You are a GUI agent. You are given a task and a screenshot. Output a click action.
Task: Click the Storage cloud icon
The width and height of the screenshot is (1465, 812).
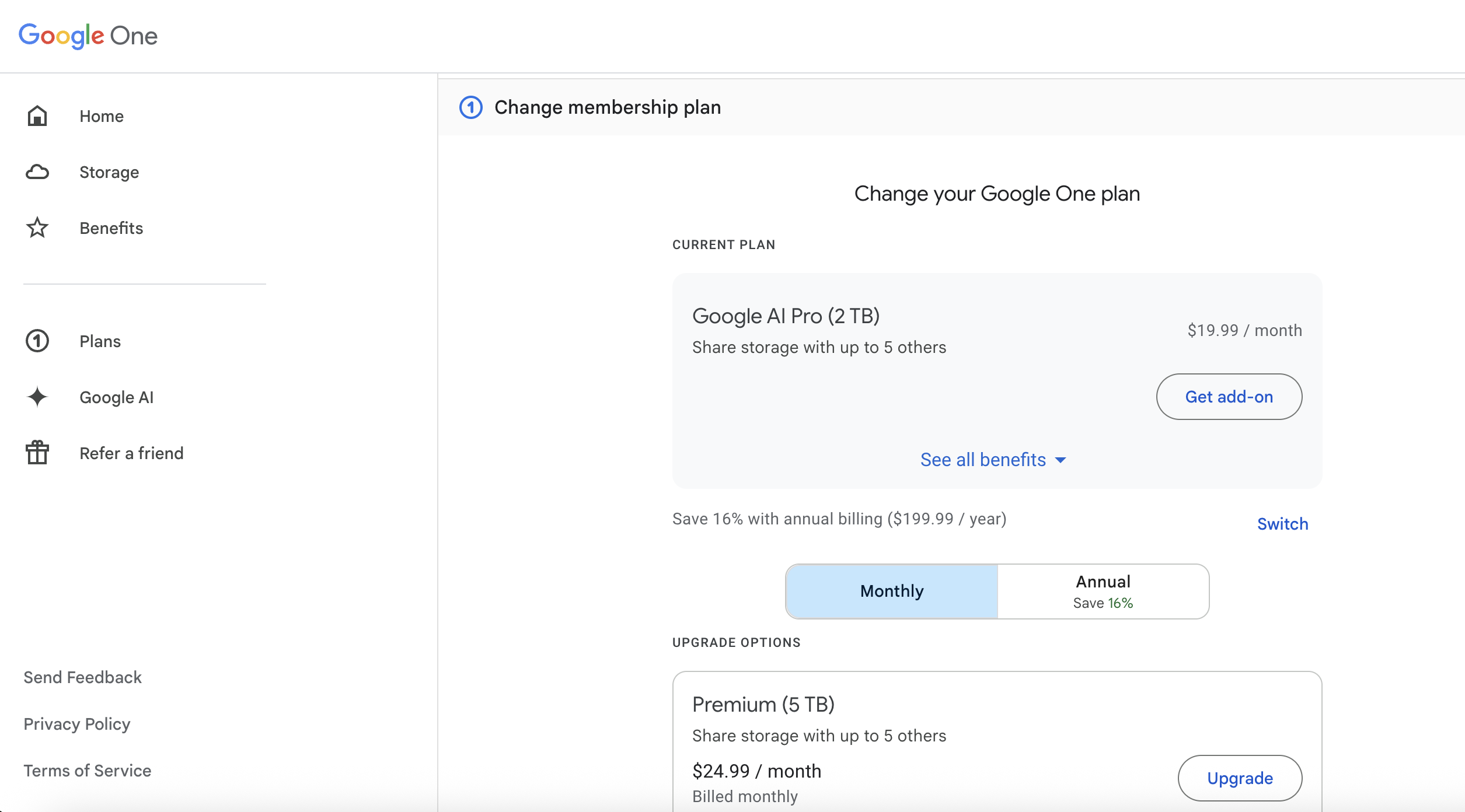37,172
